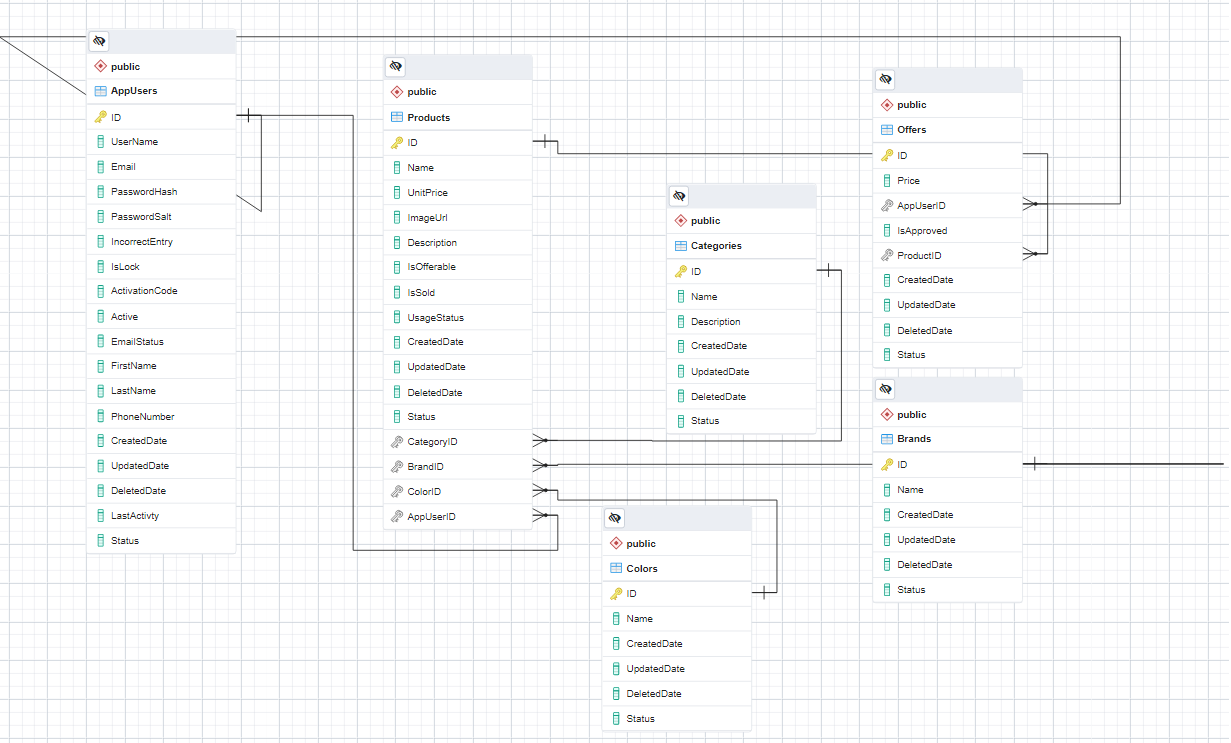This screenshot has width=1231, height=743.
Task: Click column icon beside UnitPrice
Action: coord(396,192)
